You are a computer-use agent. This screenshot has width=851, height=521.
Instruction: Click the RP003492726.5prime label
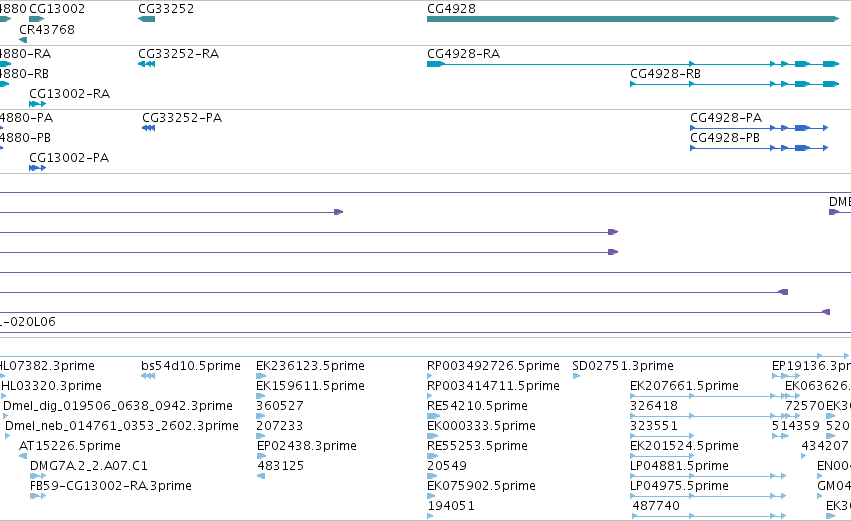(x=493, y=366)
